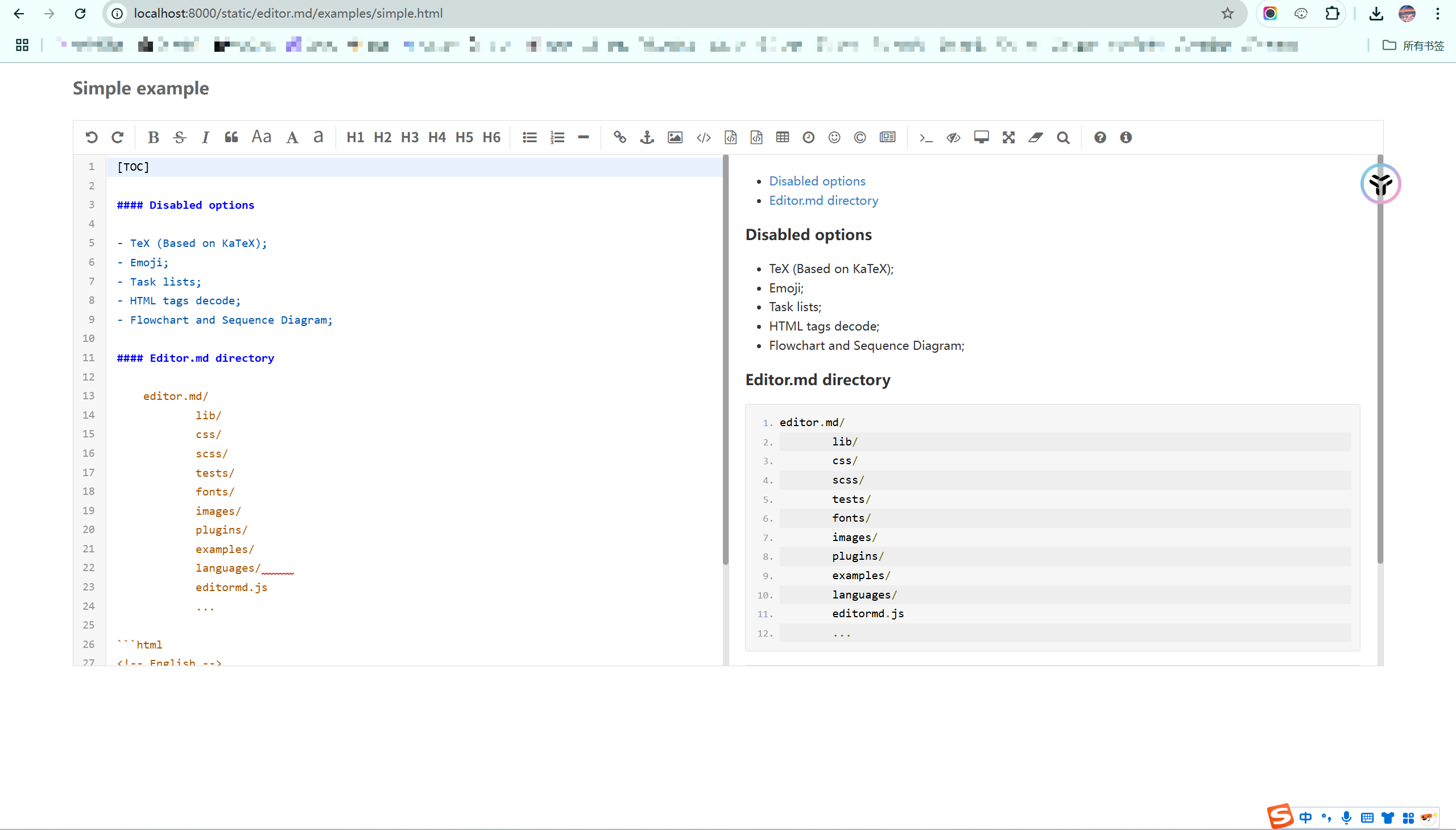The image size is (1456, 830).
Task: Toggle the standalone preview window
Action: (981, 137)
